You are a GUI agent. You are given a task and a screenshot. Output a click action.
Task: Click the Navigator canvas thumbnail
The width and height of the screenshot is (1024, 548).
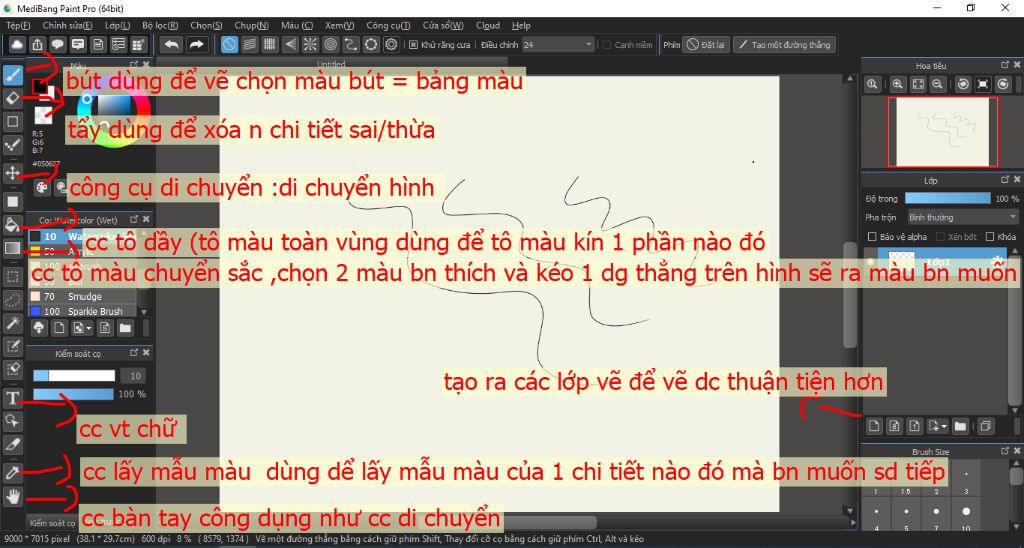(x=942, y=132)
